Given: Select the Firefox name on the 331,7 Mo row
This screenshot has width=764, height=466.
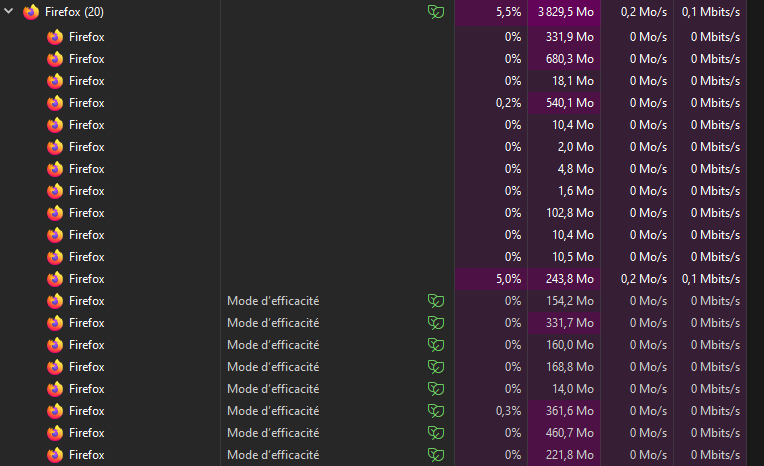Looking at the screenshot, I should click(87, 323).
